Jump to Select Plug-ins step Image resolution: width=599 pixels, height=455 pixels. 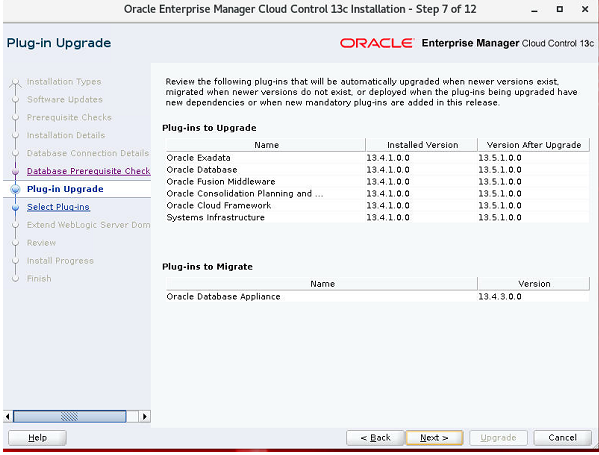point(58,207)
